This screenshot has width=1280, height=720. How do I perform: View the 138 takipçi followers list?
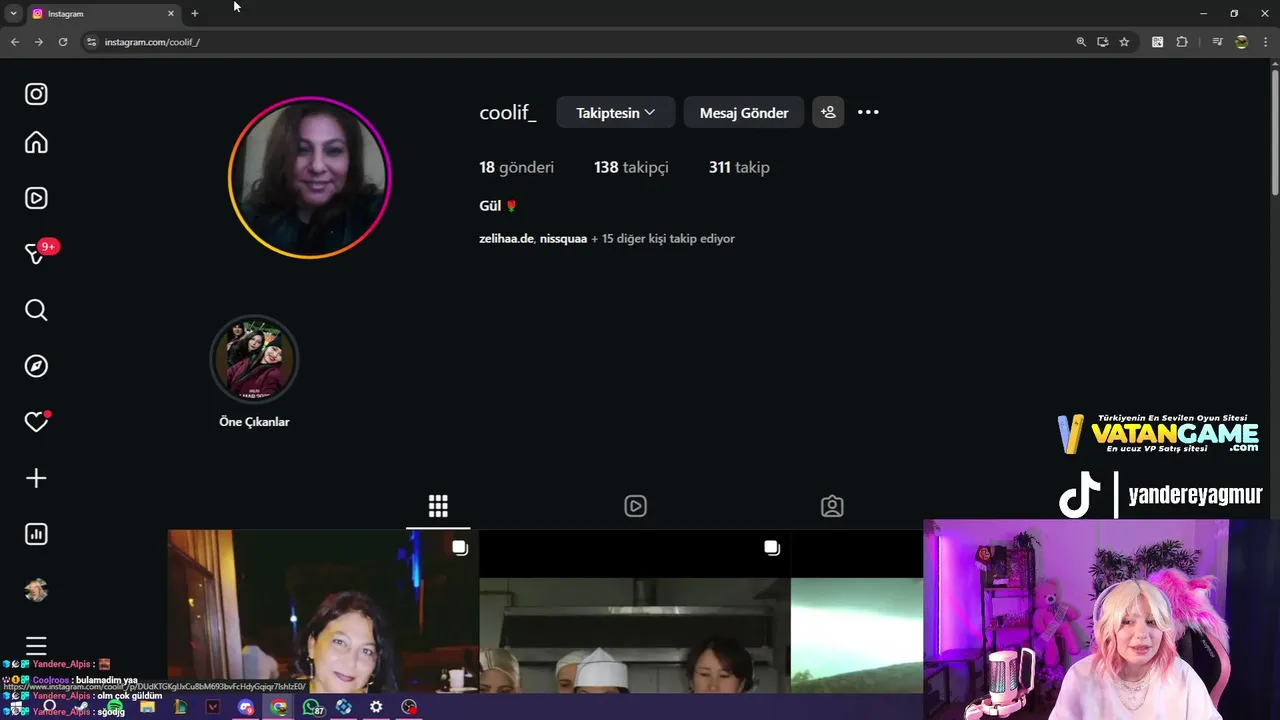[x=631, y=167]
